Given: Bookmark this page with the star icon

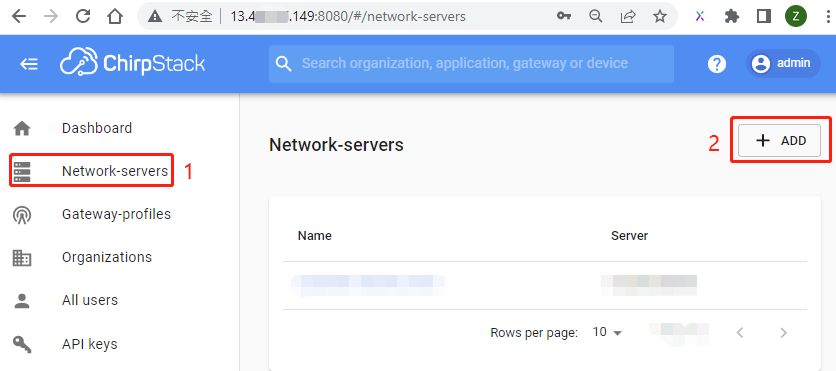Looking at the screenshot, I should pos(660,17).
